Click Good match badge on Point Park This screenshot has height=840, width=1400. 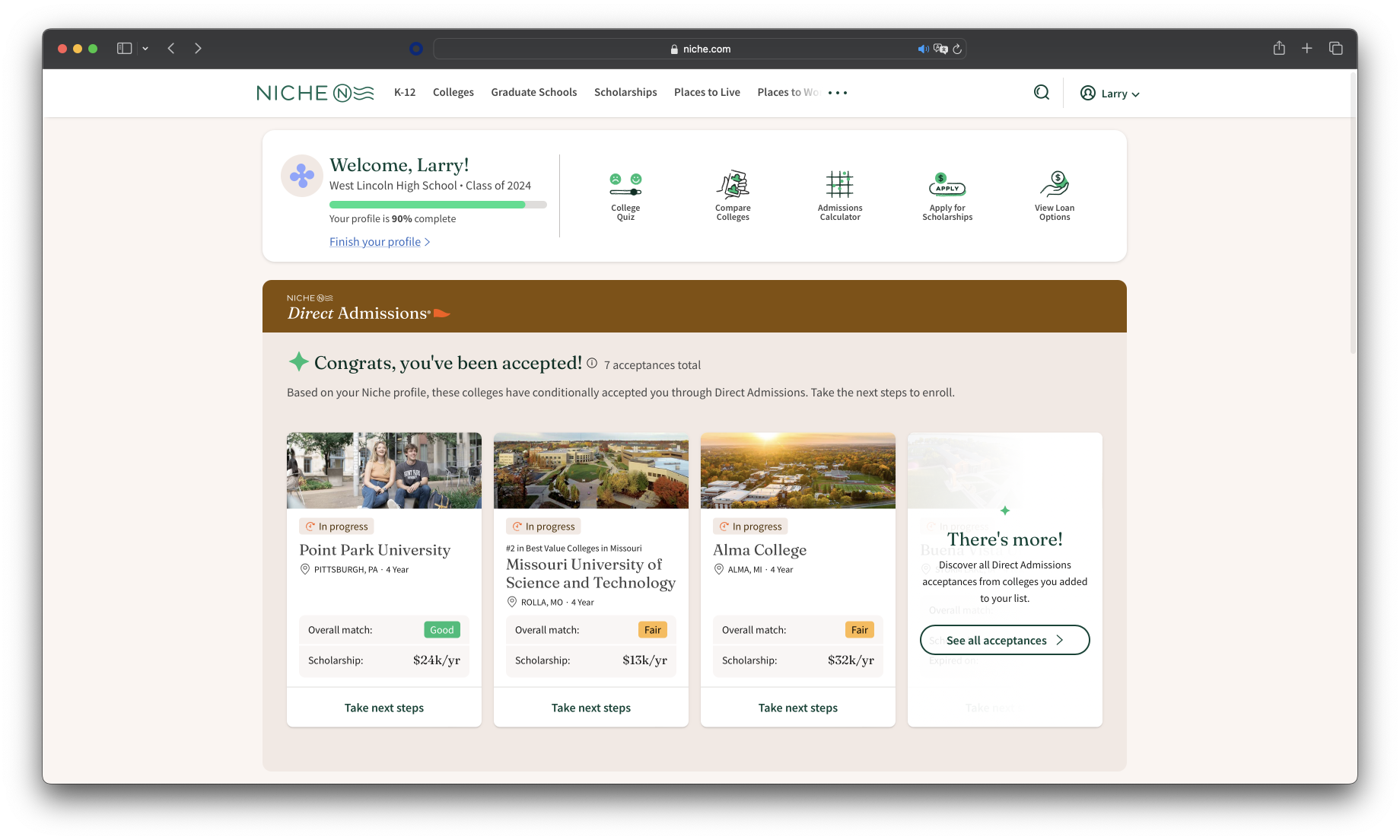click(442, 630)
